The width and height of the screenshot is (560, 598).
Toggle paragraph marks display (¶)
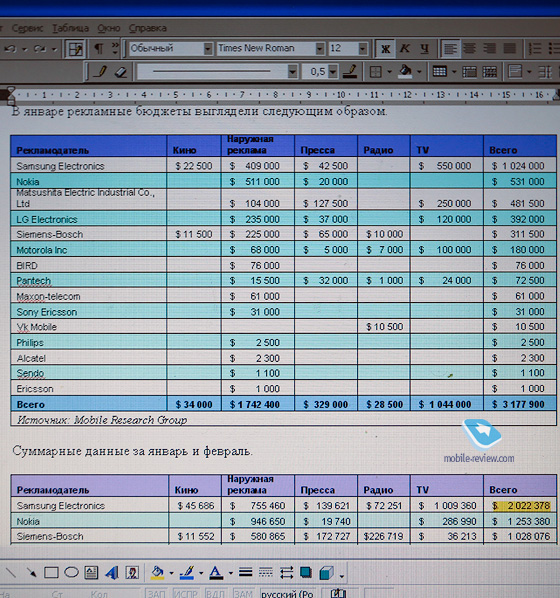click(99, 49)
